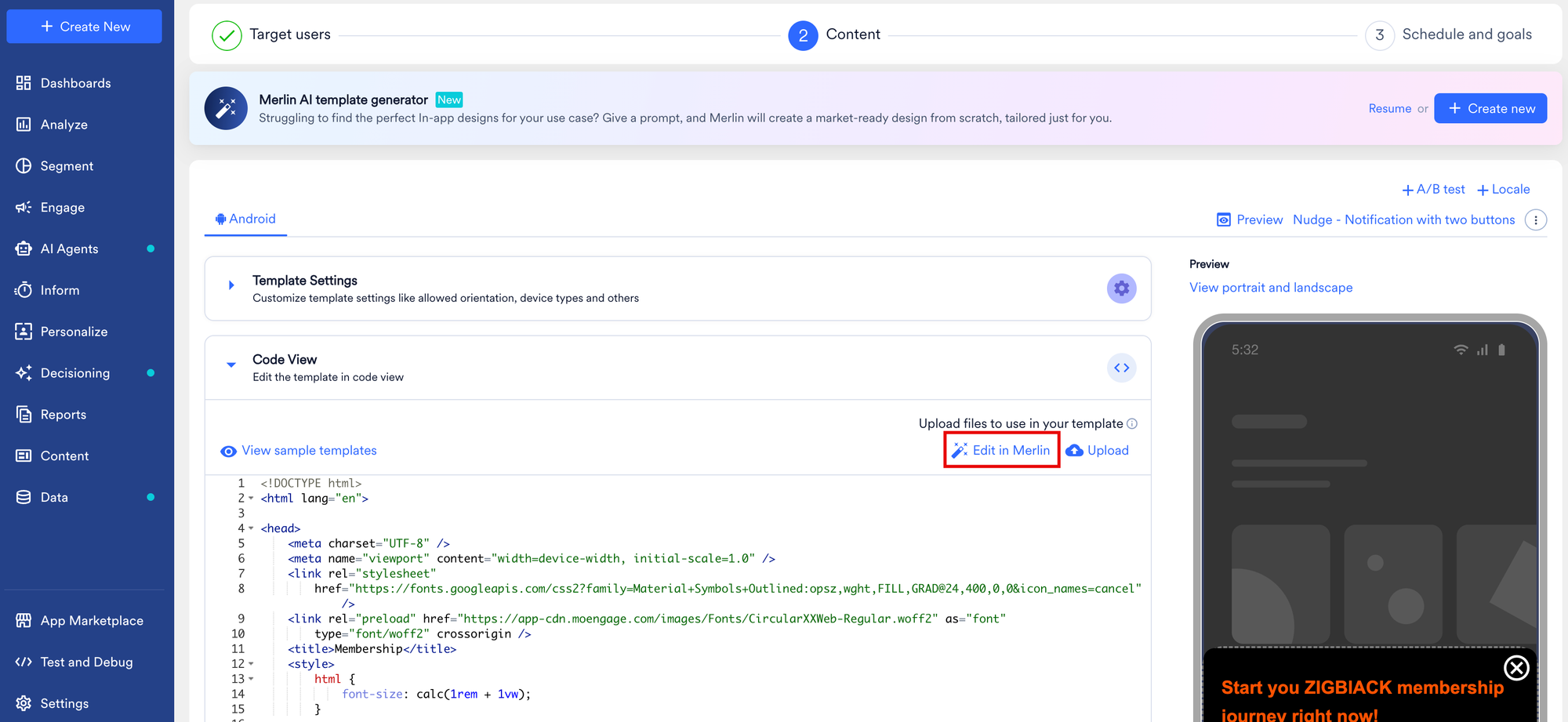
Task: Click the Template Settings gear icon
Action: click(x=1122, y=288)
